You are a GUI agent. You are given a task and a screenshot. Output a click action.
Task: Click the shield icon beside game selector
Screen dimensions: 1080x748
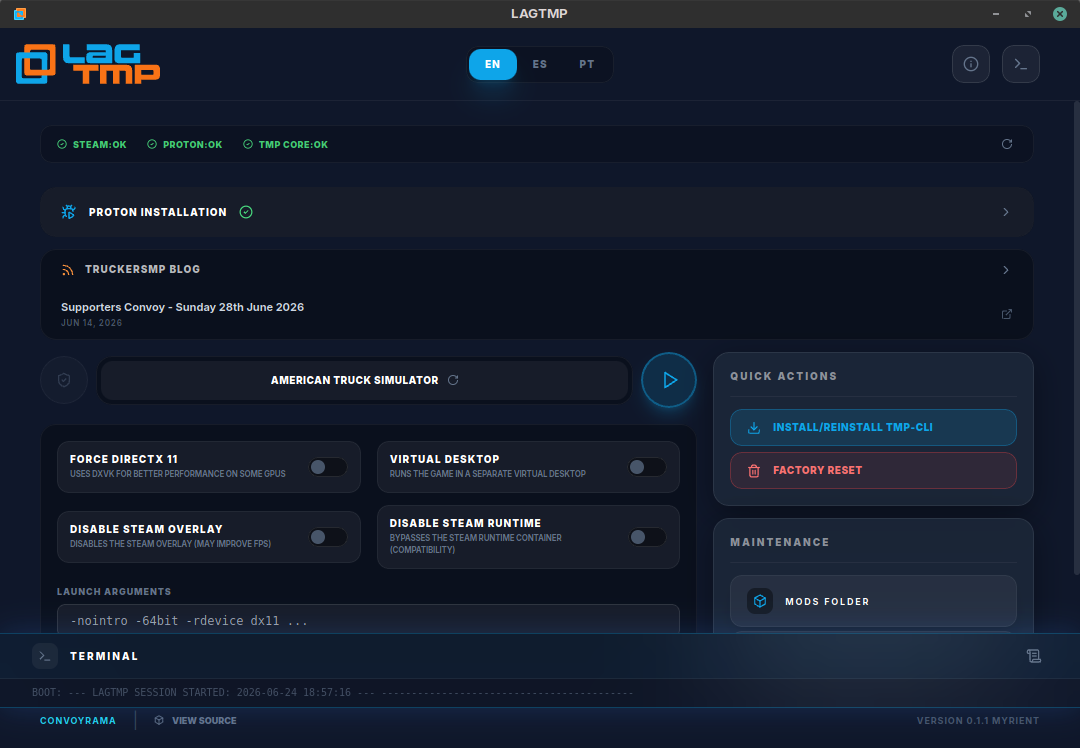pyautogui.click(x=64, y=380)
